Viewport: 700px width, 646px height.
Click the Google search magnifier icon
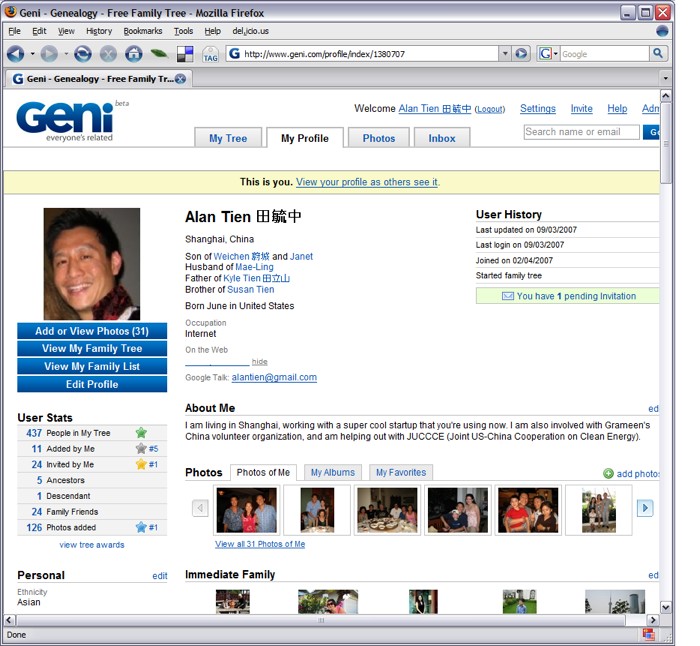658,54
